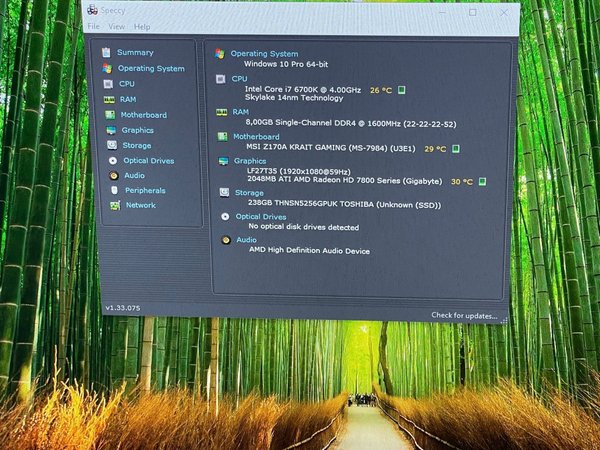
Task: Click the Summary icon in sidebar
Action: [105, 52]
